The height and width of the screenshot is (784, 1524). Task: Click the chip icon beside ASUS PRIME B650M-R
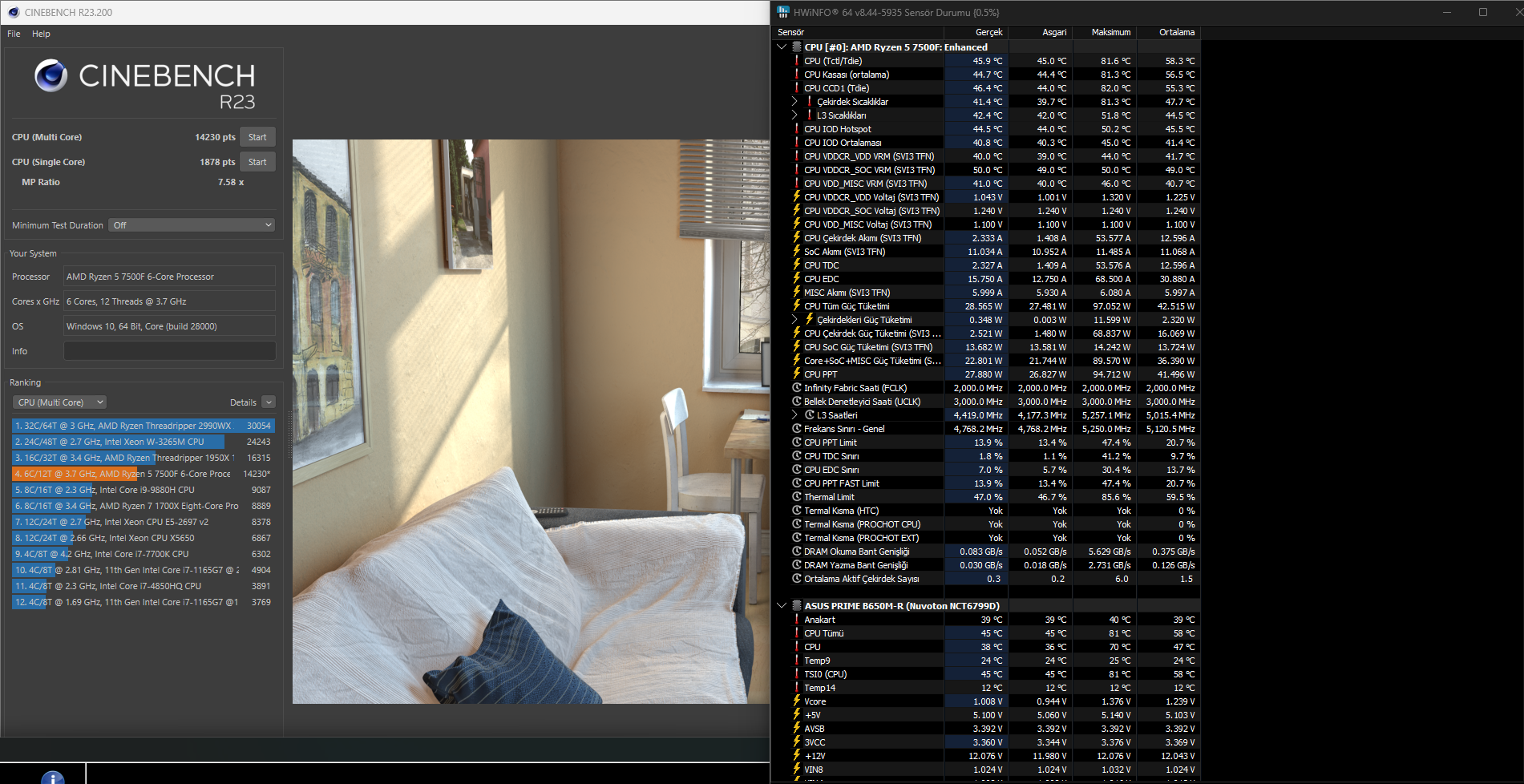tap(797, 606)
